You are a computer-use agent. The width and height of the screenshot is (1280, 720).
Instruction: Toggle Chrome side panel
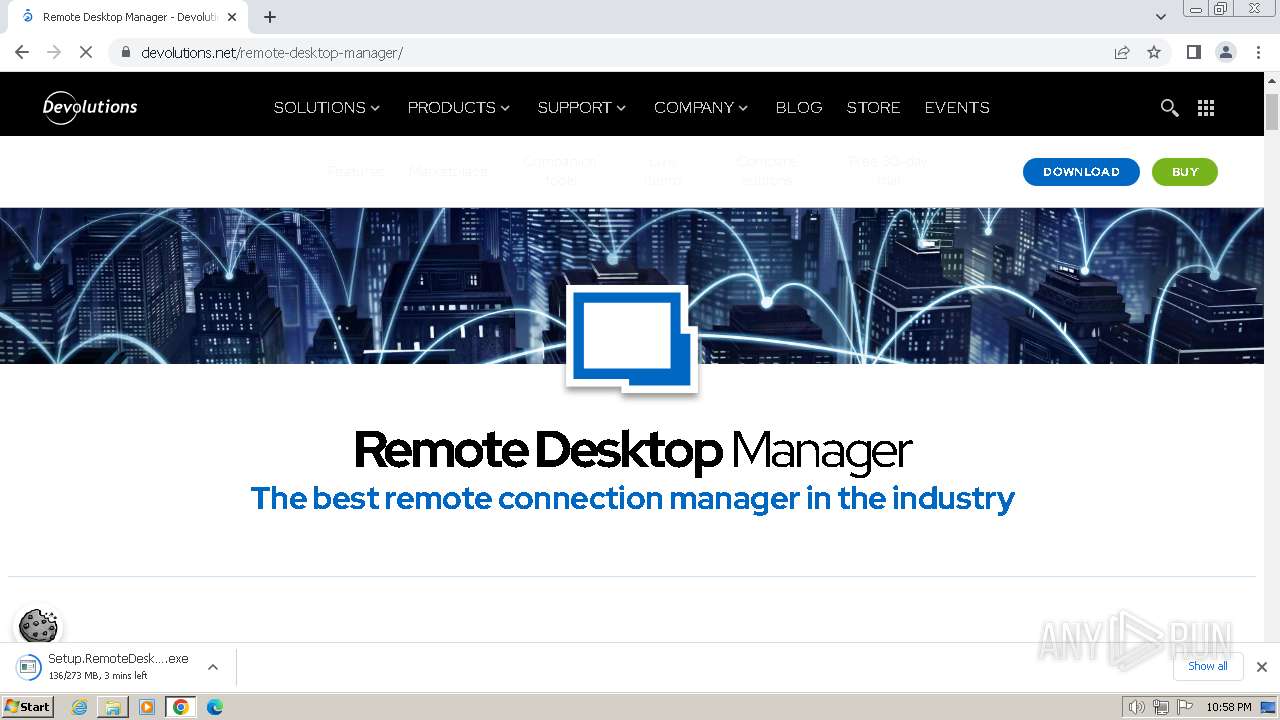[1193, 52]
